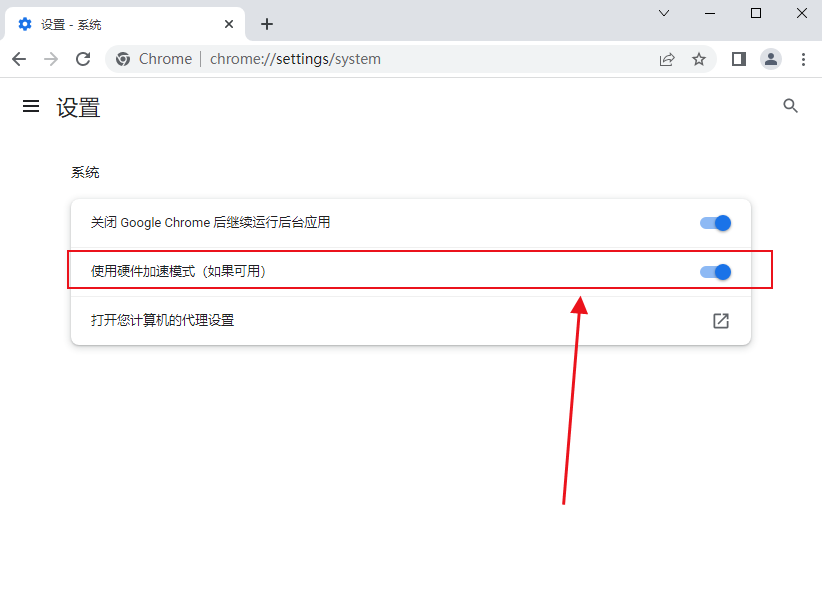Search settings using the magnifier icon
The image size is (822, 600).
tap(790, 106)
